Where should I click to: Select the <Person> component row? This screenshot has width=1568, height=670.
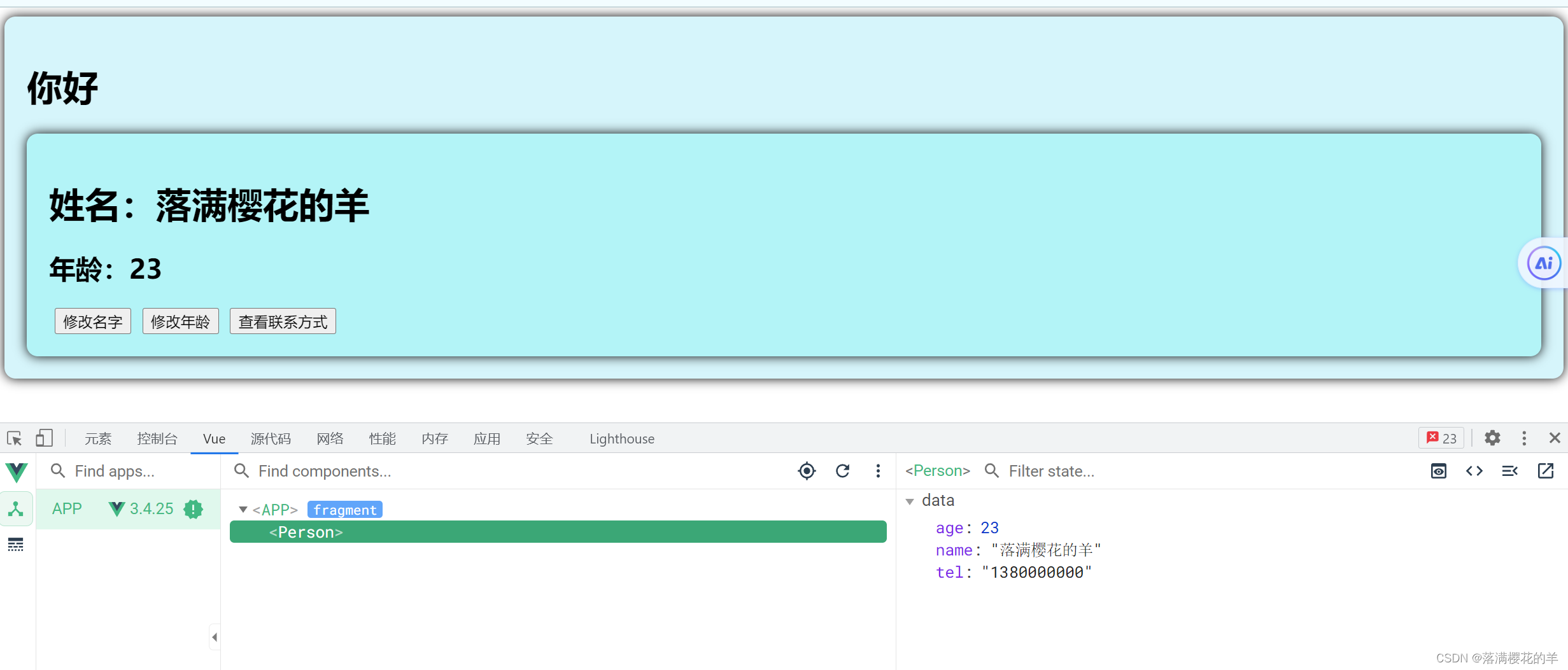click(558, 532)
